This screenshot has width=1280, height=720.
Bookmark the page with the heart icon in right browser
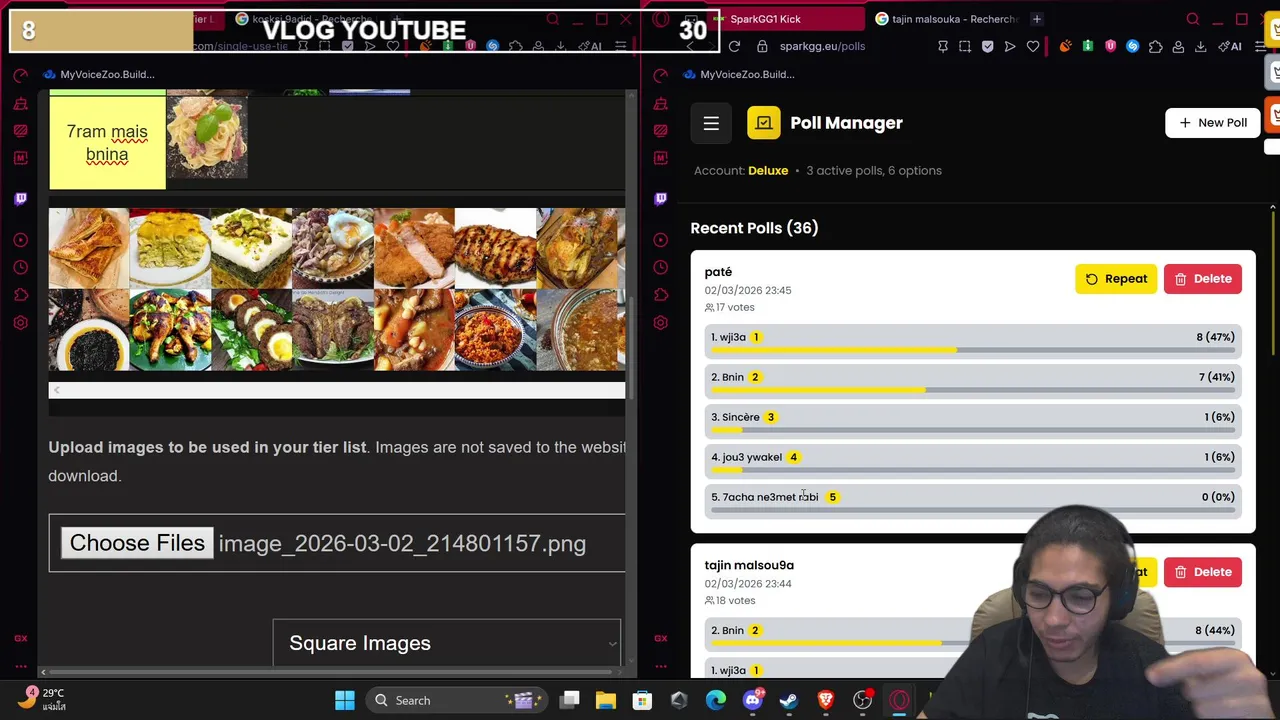click(1032, 46)
